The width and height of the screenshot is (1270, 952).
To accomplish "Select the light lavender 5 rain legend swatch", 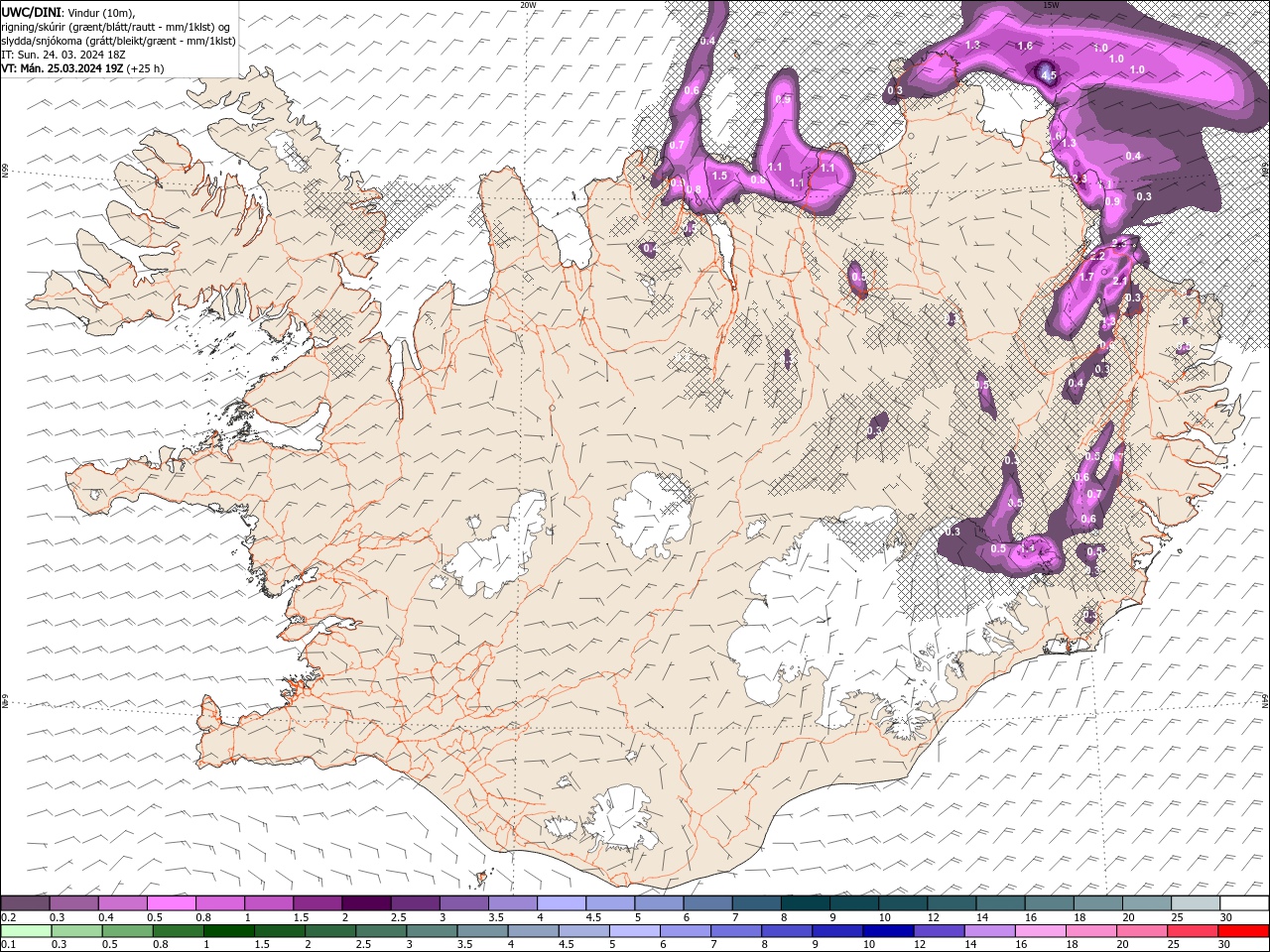I will [635, 930].
